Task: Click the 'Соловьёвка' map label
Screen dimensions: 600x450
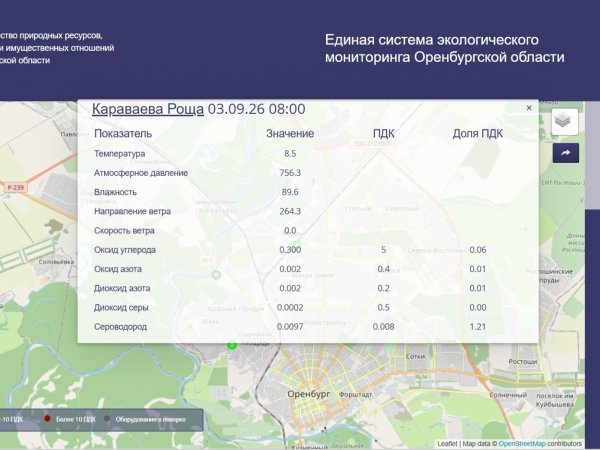Action: 56,262
